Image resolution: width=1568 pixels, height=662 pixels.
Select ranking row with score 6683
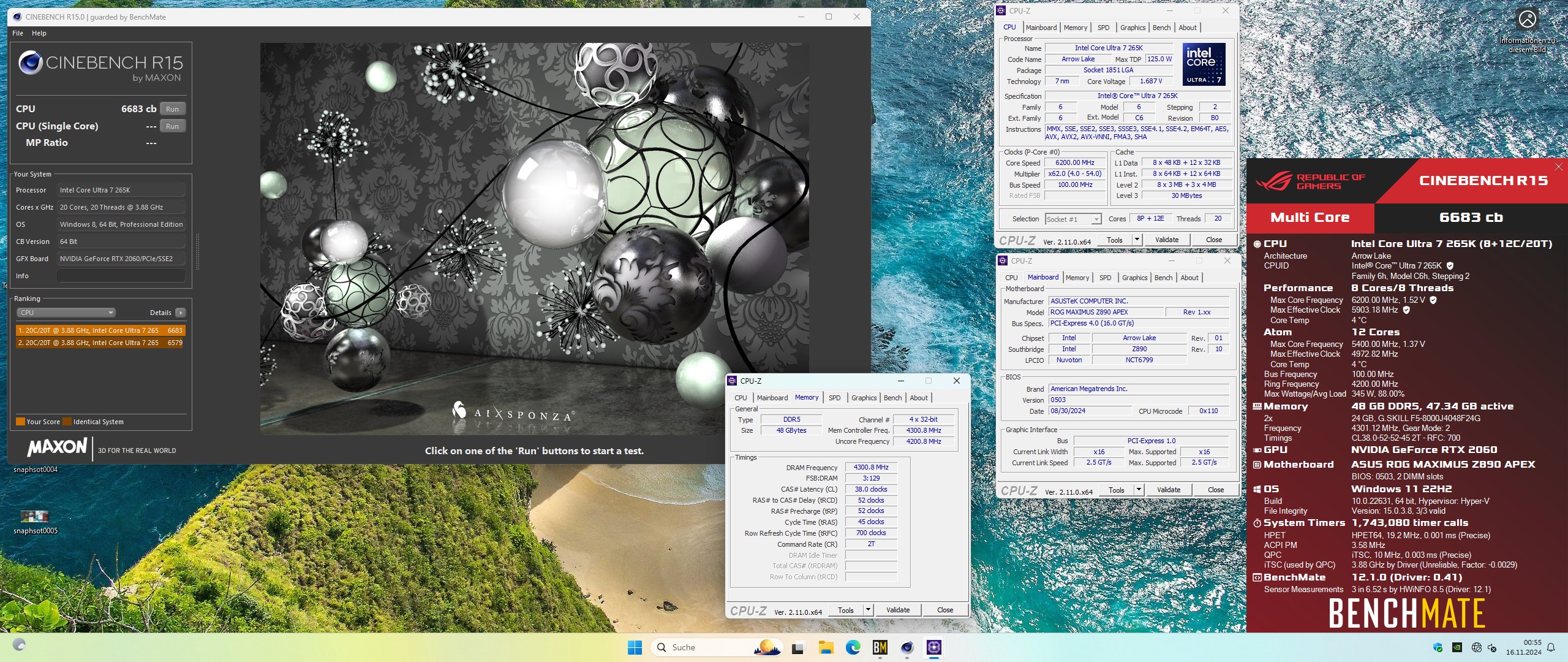click(x=100, y=330)
